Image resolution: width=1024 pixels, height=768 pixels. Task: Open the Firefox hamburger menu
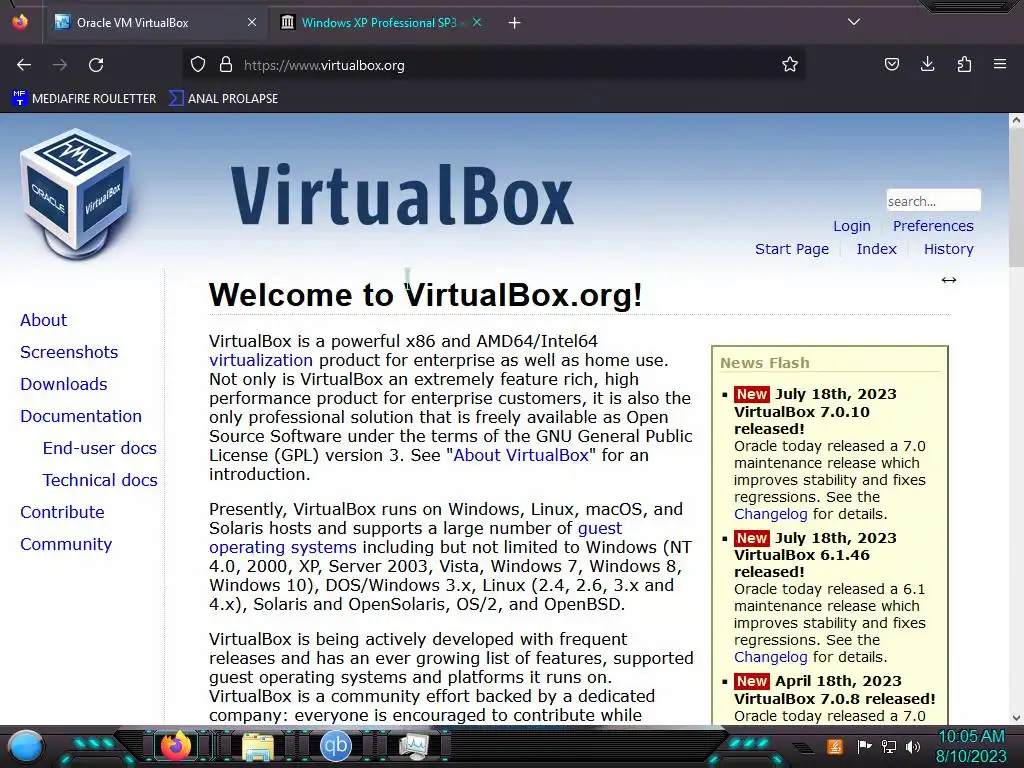point(1000,64)
